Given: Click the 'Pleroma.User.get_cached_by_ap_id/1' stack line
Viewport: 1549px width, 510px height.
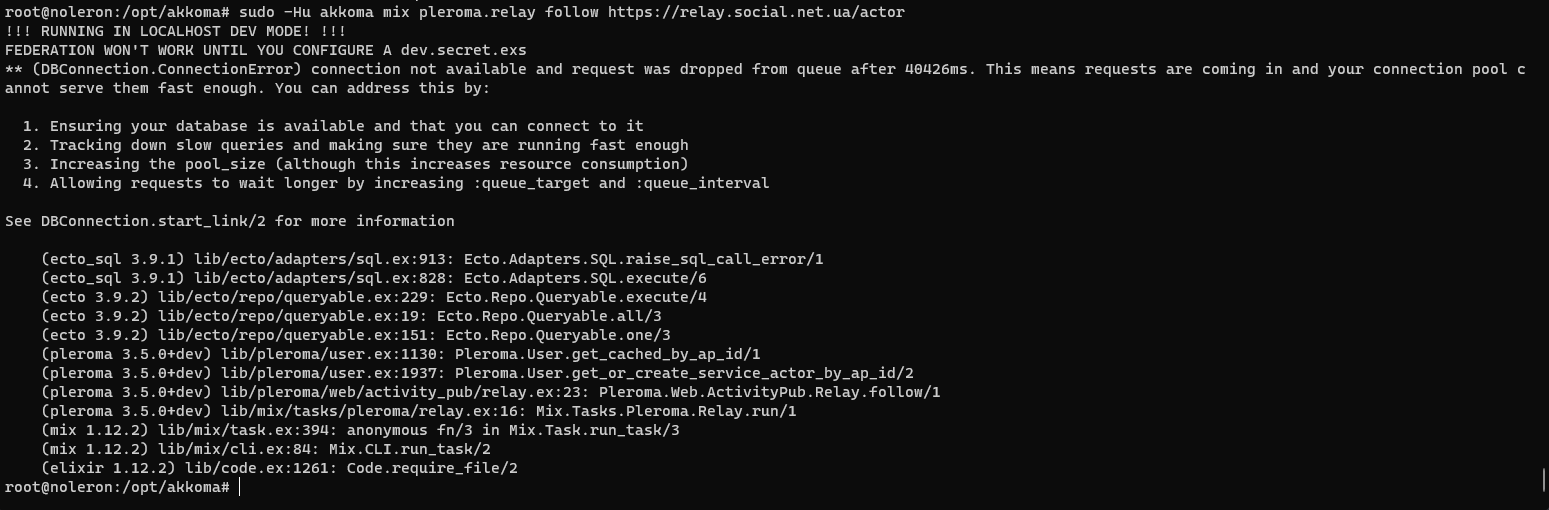Looking at the screenshot, I should coord(401,354).
